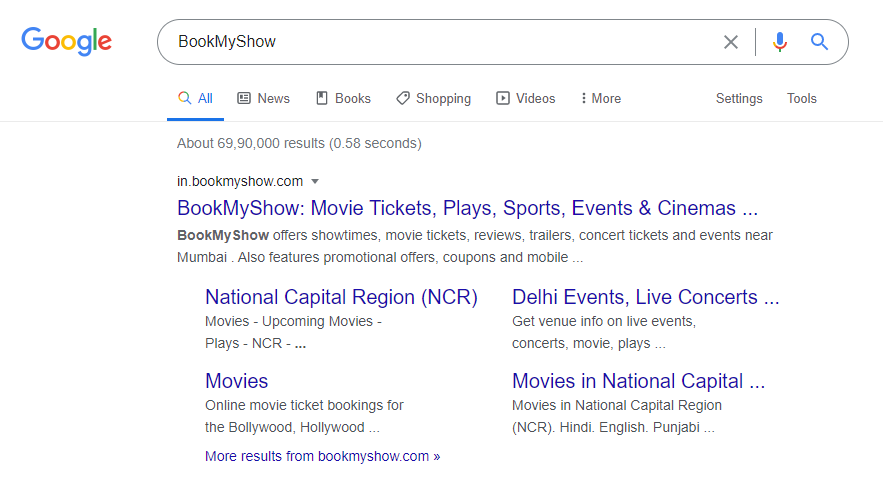Expand dropdown arrow beside in.bookmyshow.com
The image size is (883, 480).
click(315, 181)
